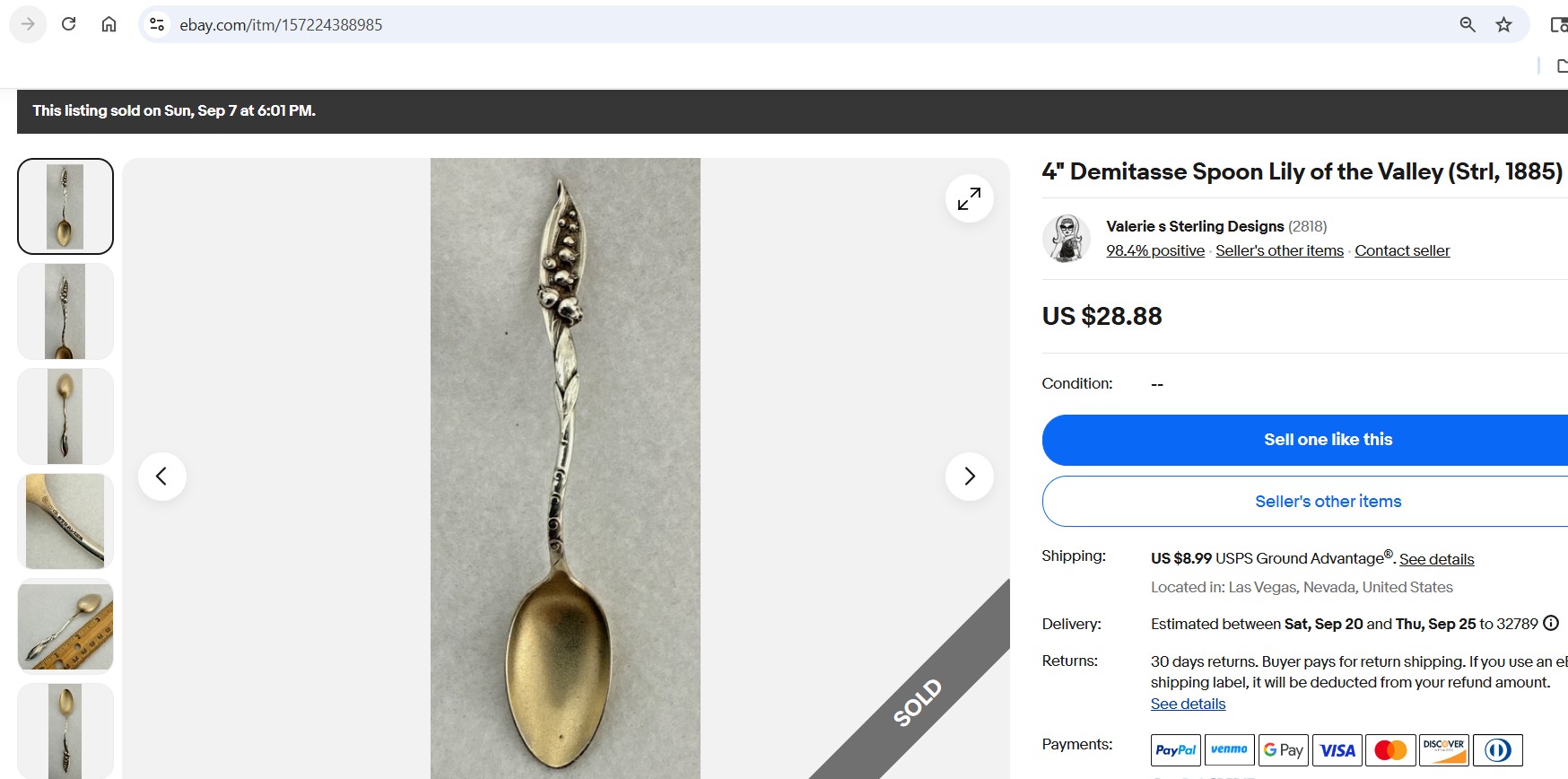Viewport: 1568px width, 779px height.
Task: Click the Discover card icon
Action: point(1442,749)
